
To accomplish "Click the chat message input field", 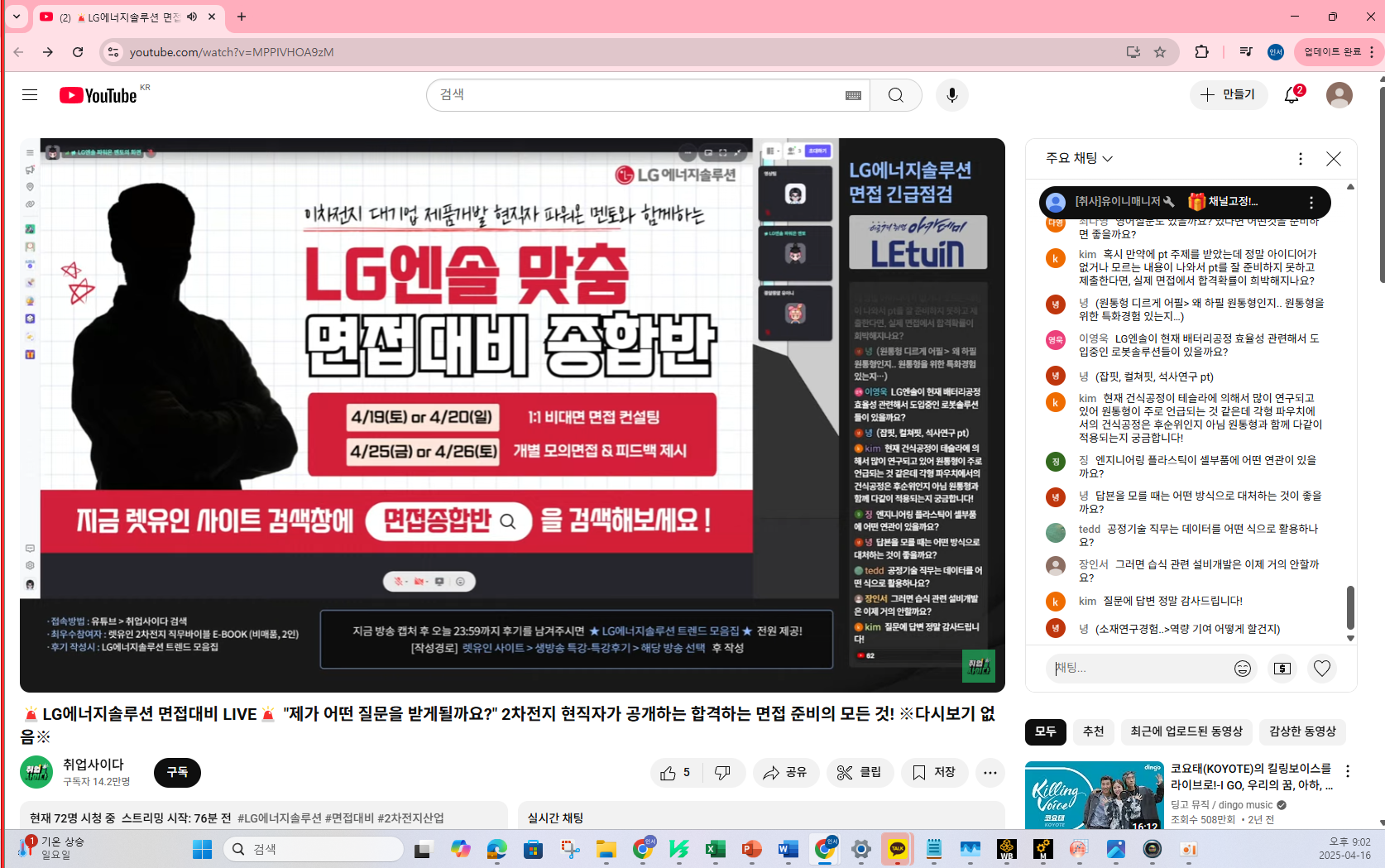I will (x=1138, y=669).
